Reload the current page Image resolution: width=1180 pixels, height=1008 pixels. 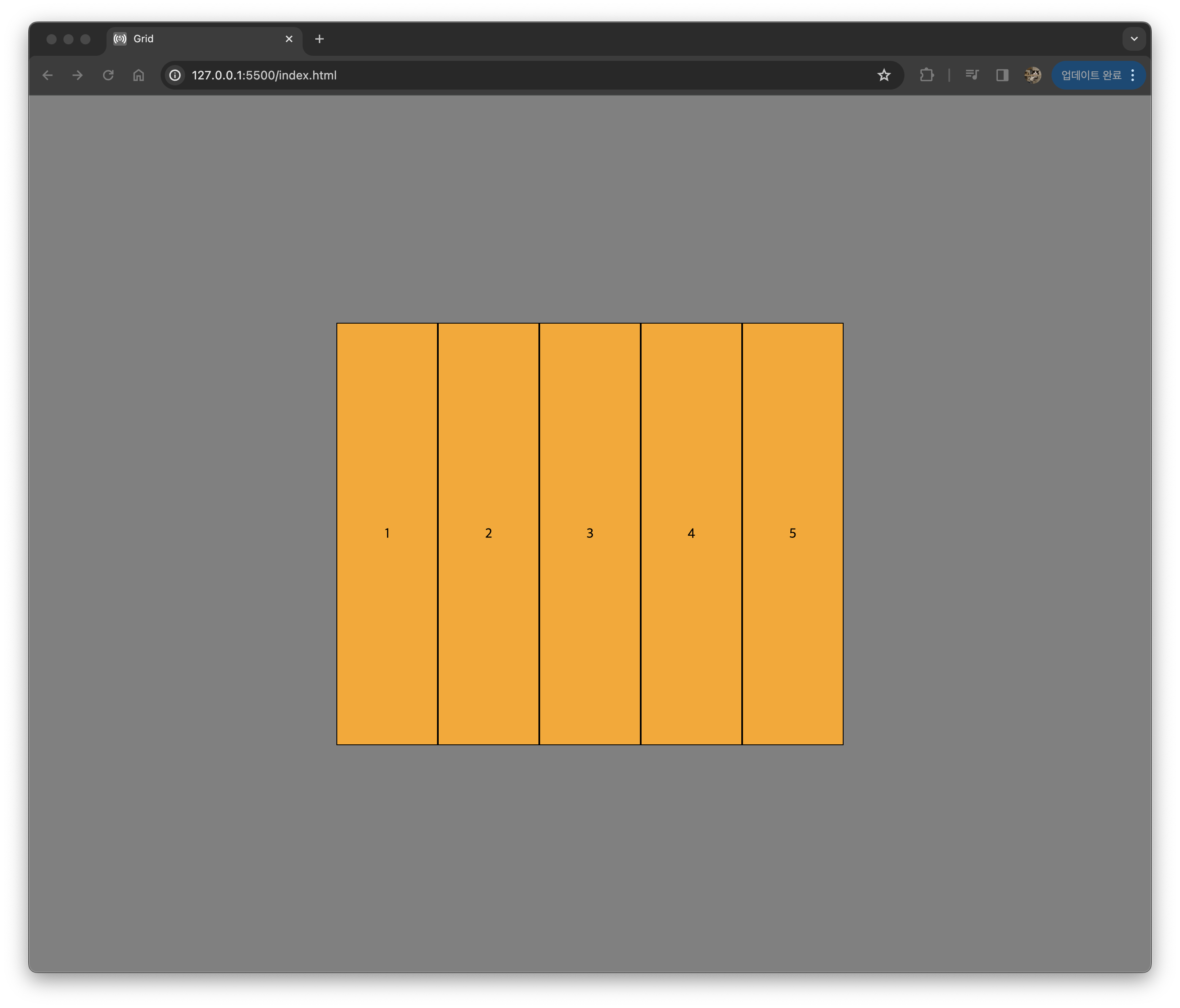[108, 75]
